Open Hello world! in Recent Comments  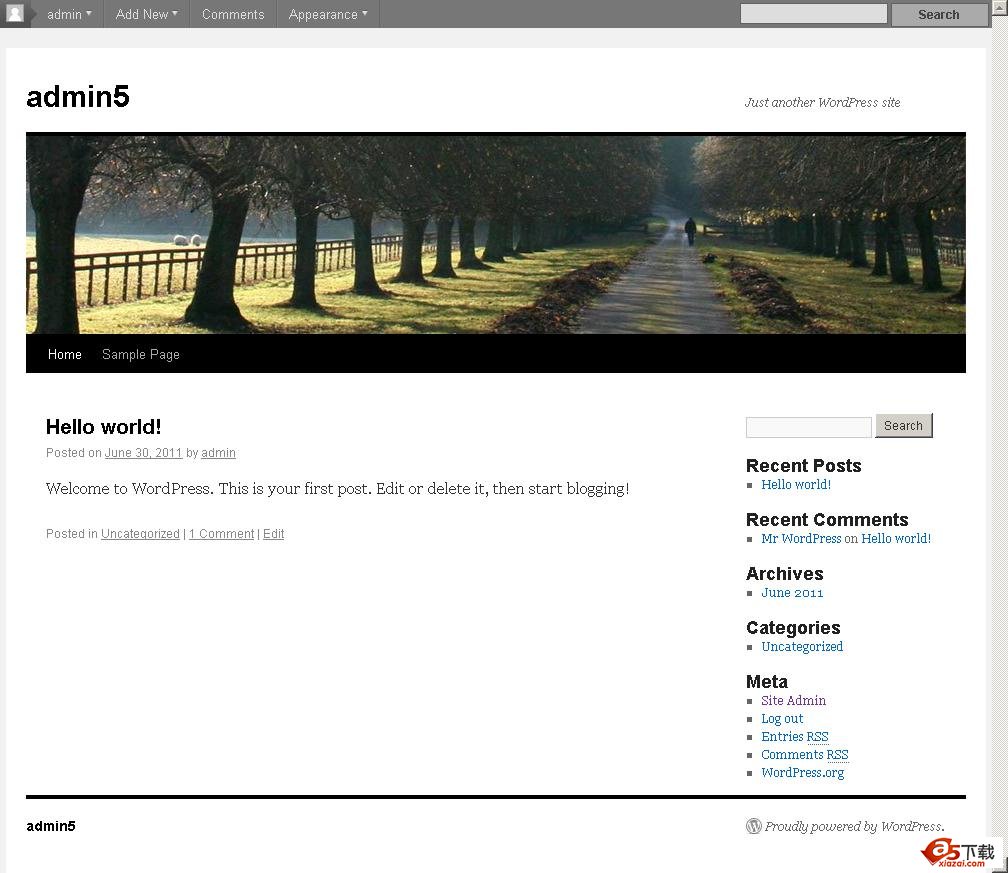(x=896, y=539)
